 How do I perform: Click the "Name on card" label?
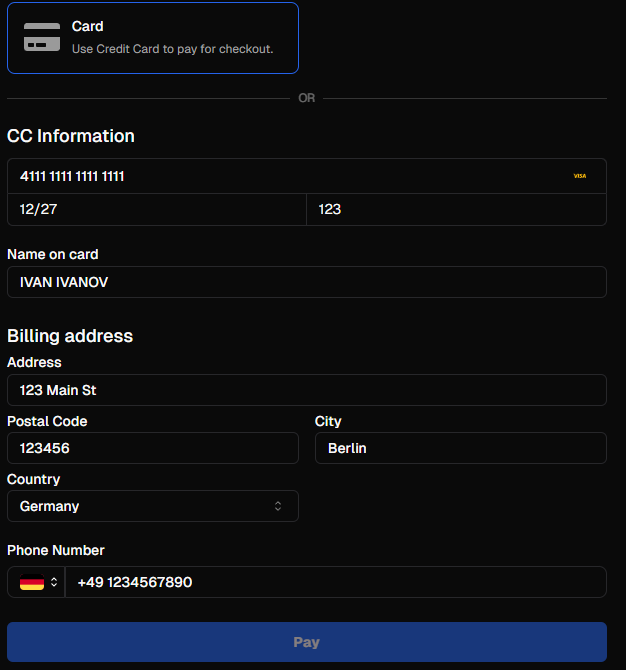click(x=53, y=254)
